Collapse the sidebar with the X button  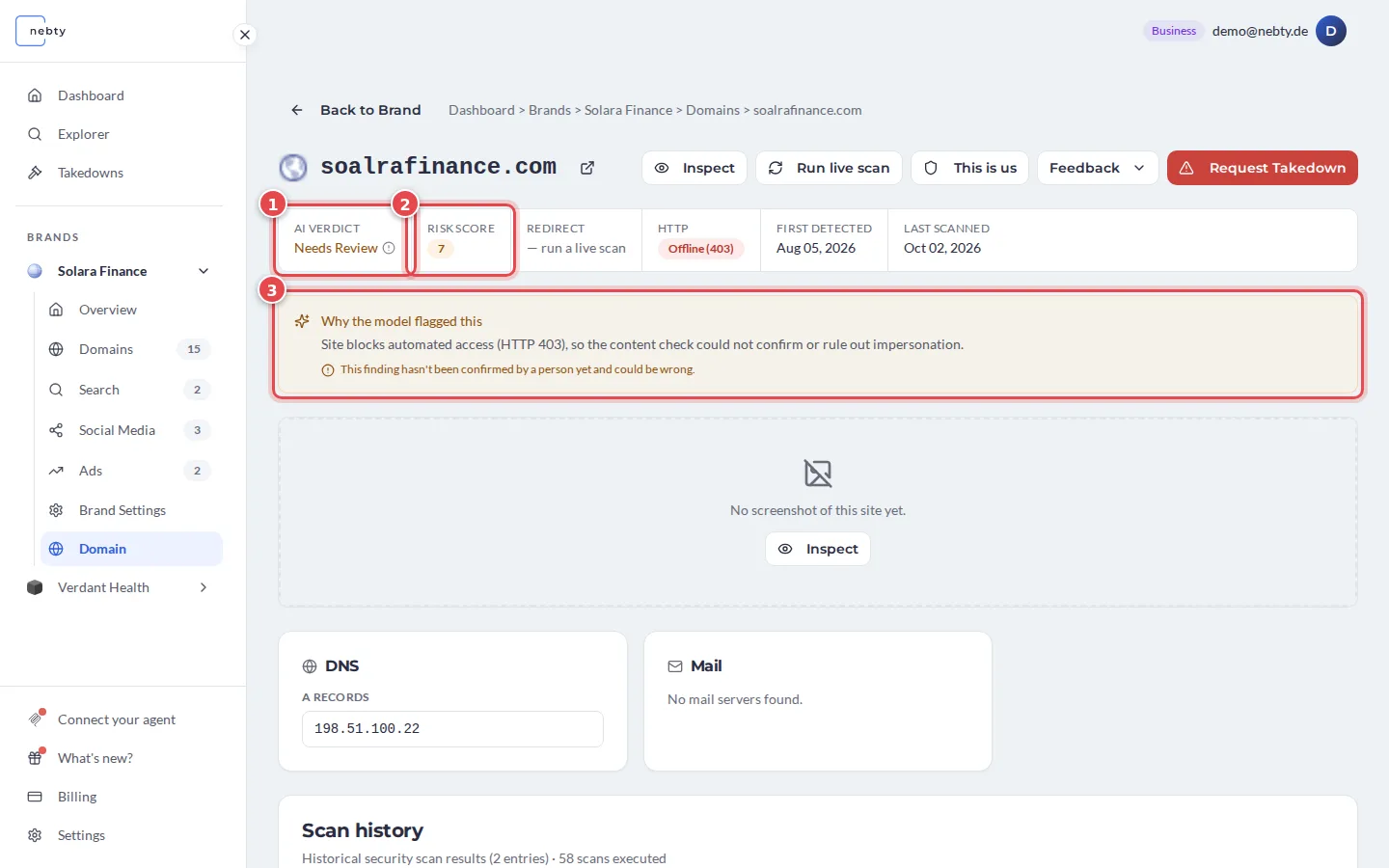tap(245, 35)
